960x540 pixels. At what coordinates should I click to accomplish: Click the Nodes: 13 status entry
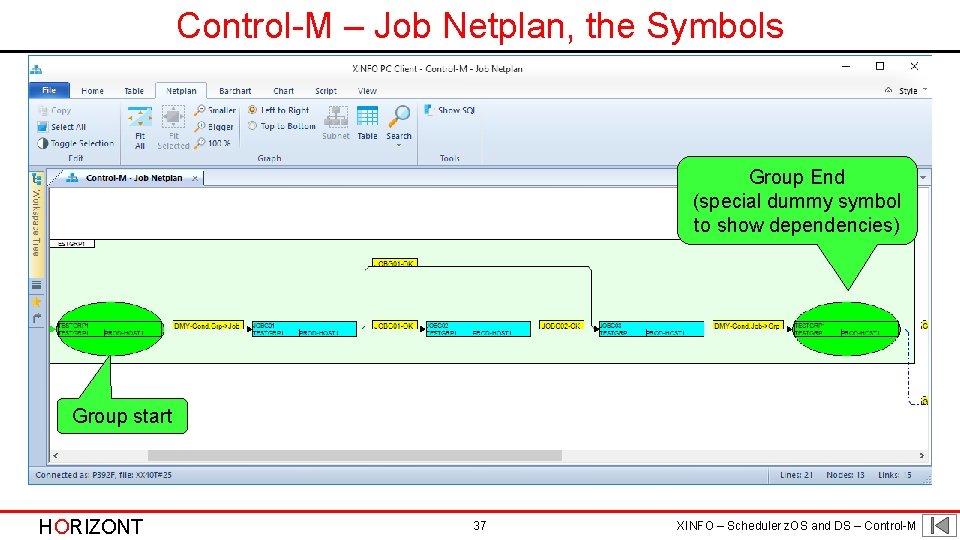[x=845, y=475]
